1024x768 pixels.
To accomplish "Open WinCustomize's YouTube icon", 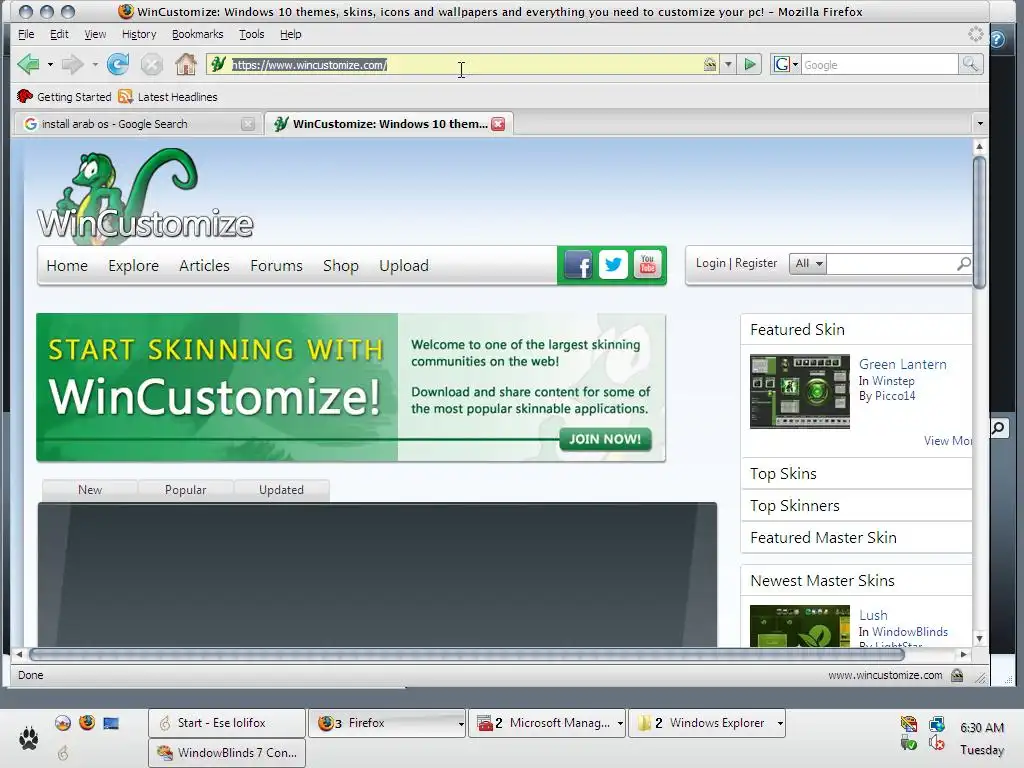I will point(647,264).
